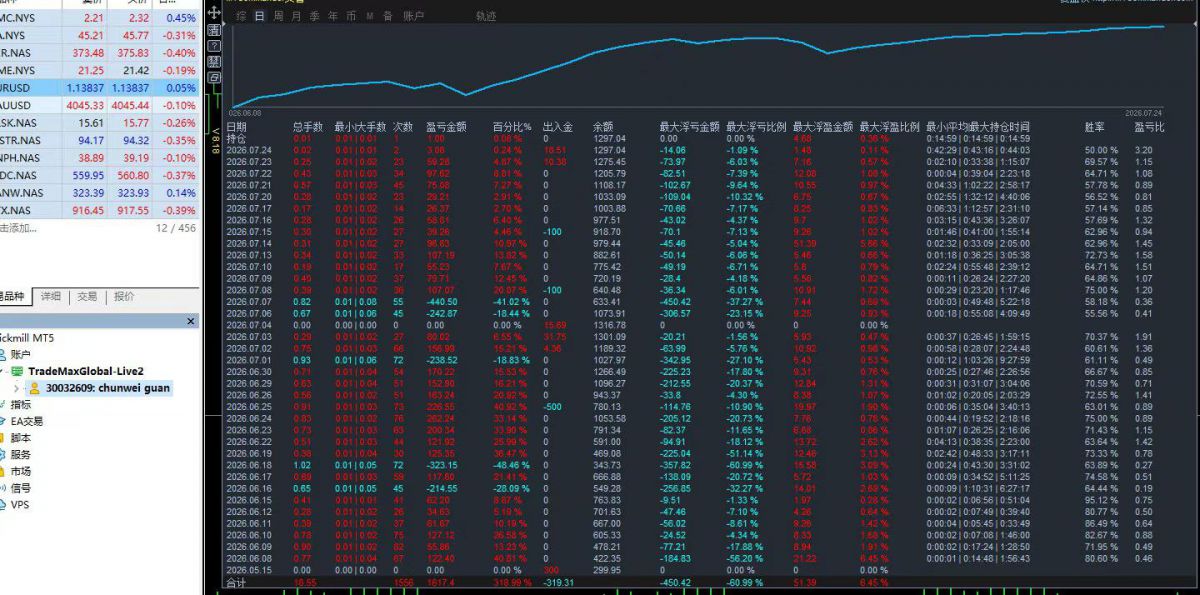Click the 最大浮盈比例 column header

[x=889, y=128]
